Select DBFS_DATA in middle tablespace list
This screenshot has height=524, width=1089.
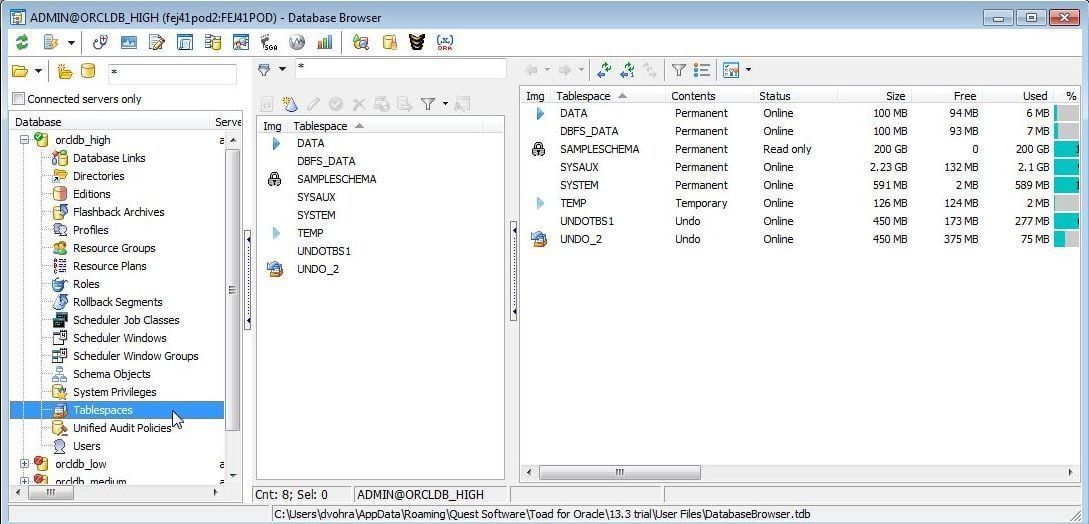coord(326,161)
